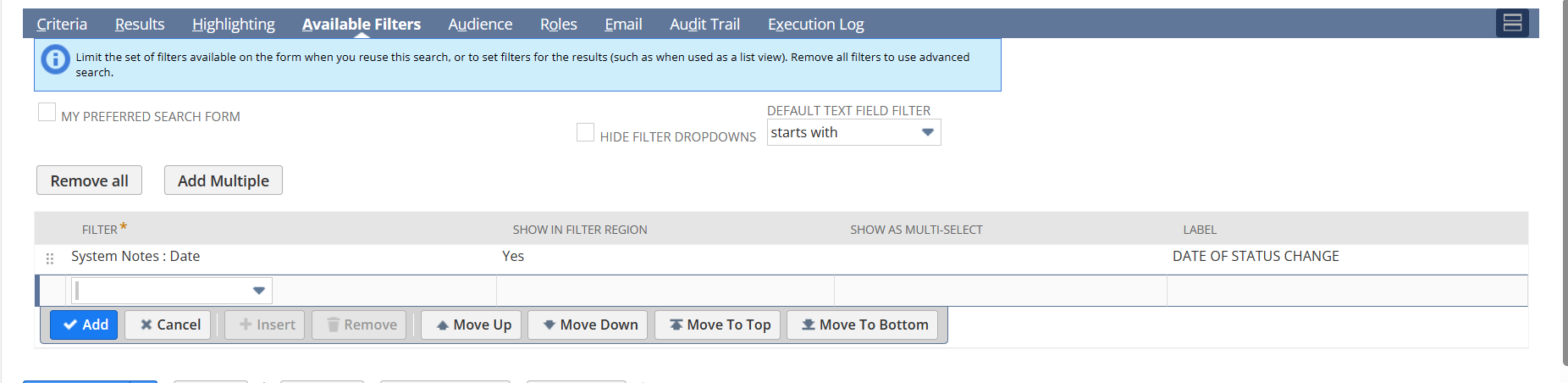Click Move To Bottom button
The width and height of the screenshot is (1568, 383).
coord(862,325)
